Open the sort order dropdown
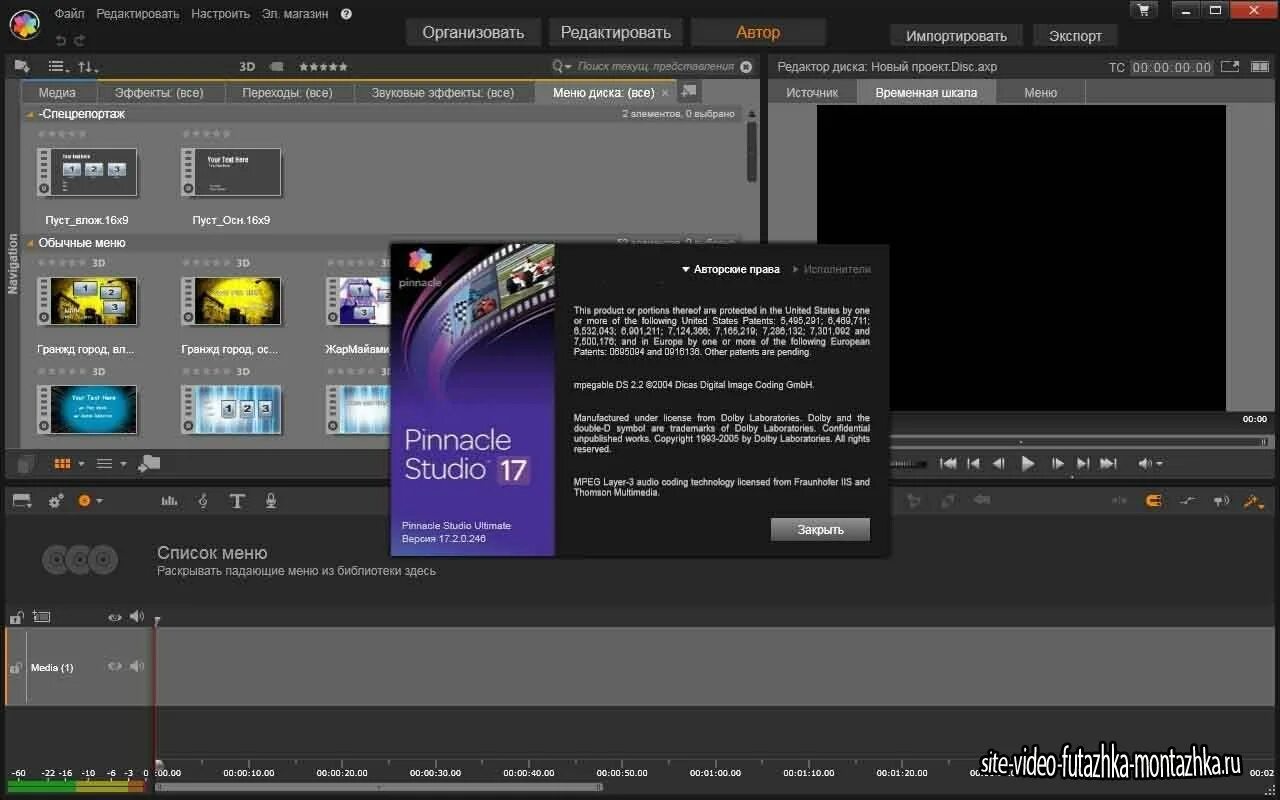The image size is (1280, 800). pos(88,67)
